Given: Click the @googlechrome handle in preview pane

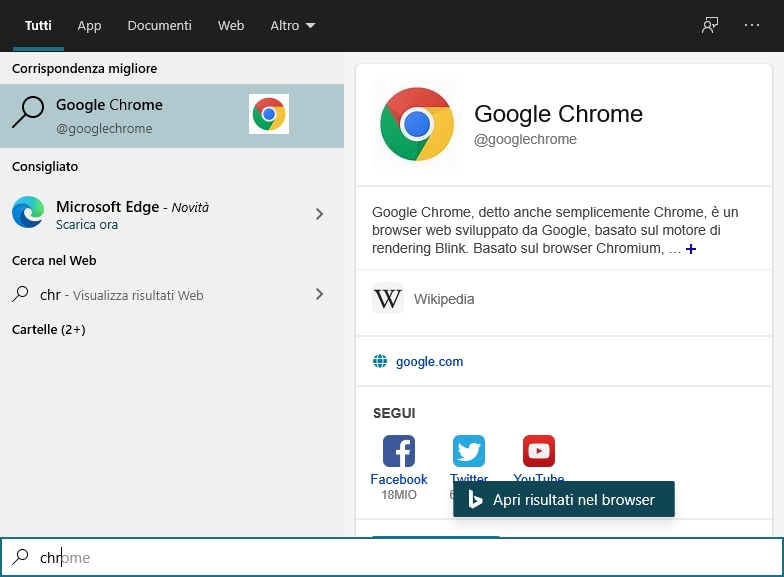Looking at the screenshot, I should click(525, 139).
